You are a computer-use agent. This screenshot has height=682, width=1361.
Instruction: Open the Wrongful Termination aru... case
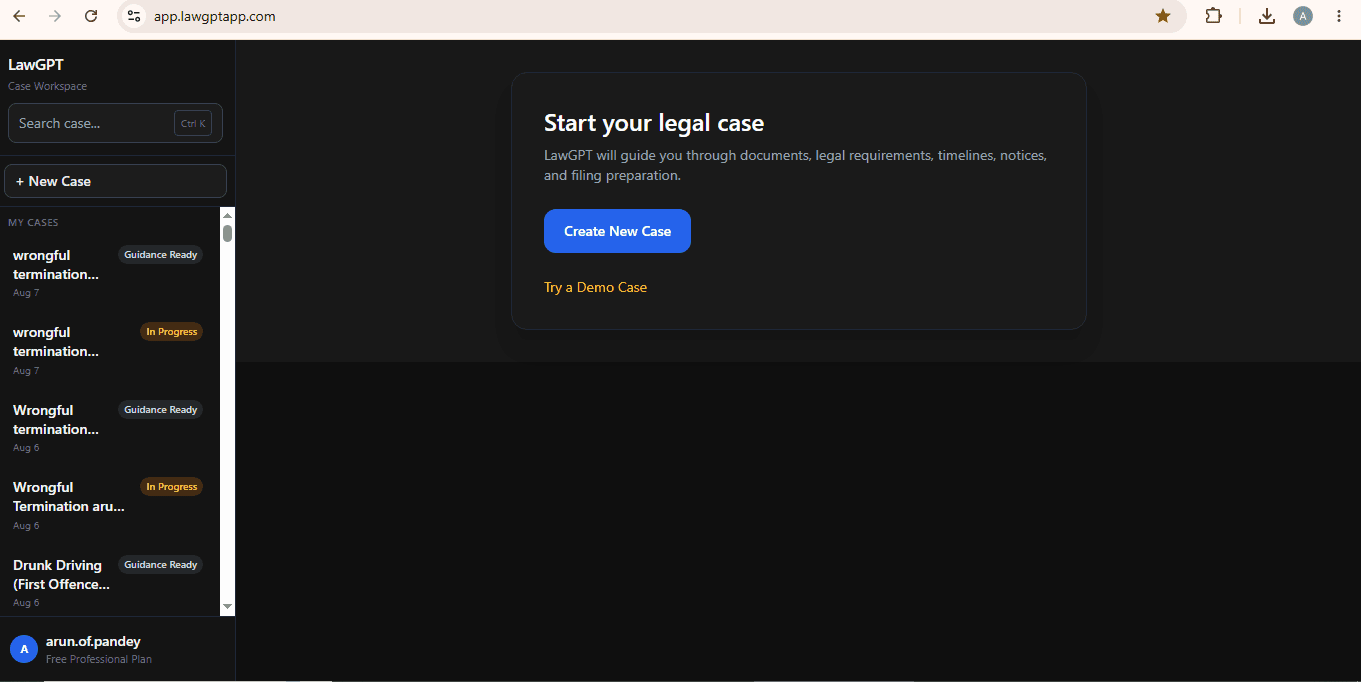click(x=108, y=505)
